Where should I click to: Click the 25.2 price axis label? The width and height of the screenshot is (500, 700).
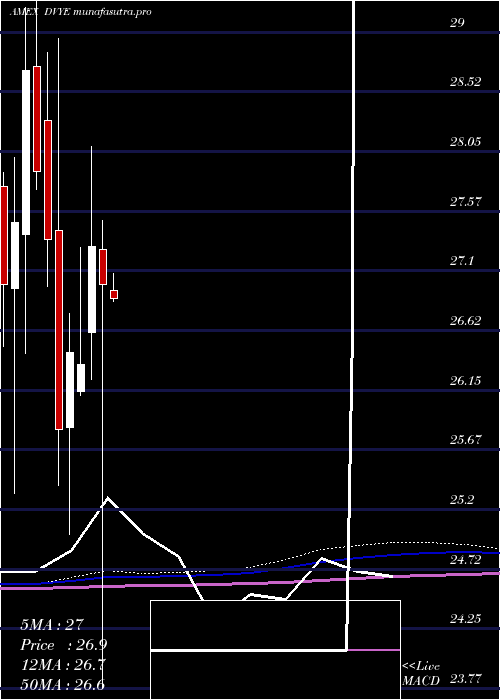click(462, 500)
